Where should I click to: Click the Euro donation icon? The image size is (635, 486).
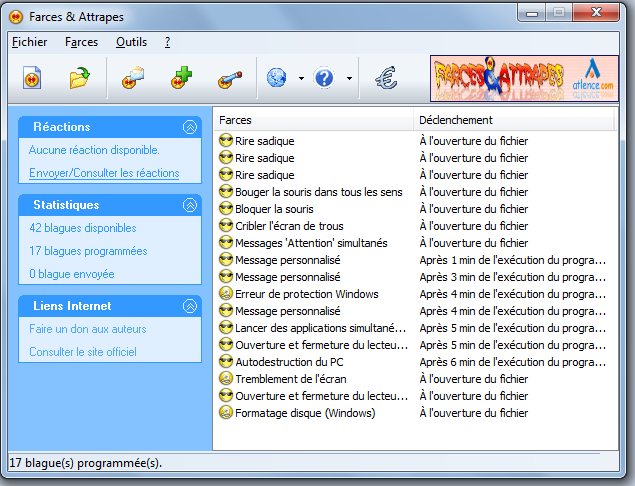[386, 78]
